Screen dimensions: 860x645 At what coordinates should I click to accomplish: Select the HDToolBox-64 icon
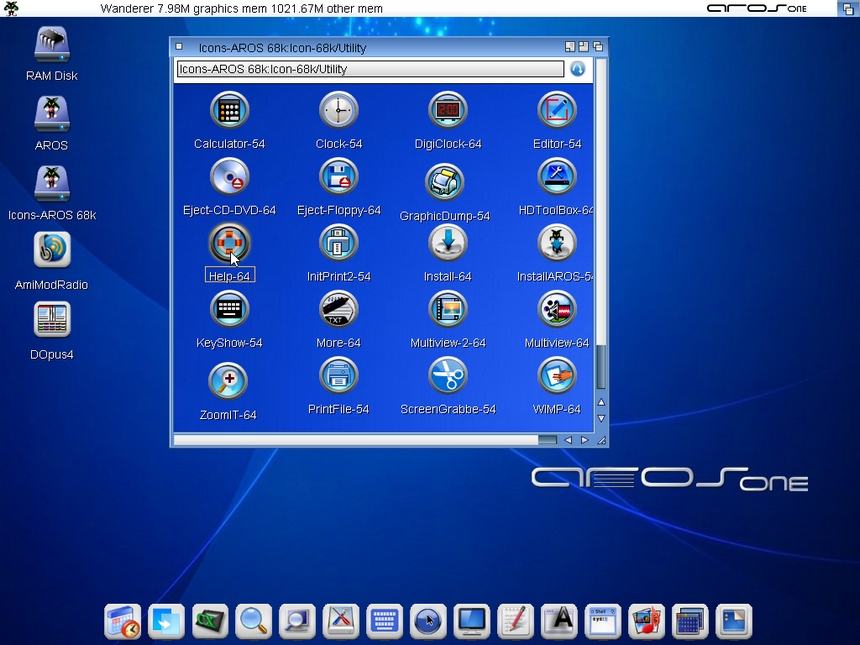(557, 177)
